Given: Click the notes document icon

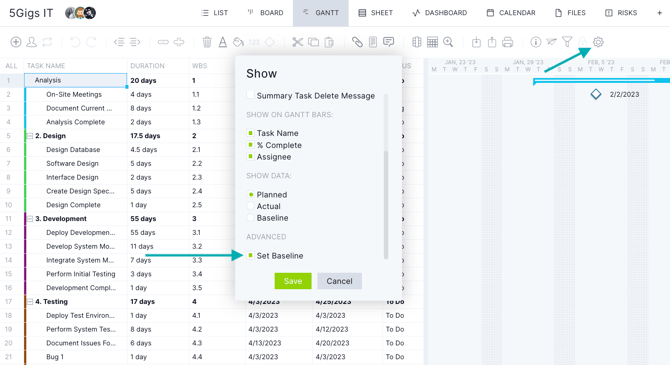Looking at the screenshot, I should tap(373, 42).
